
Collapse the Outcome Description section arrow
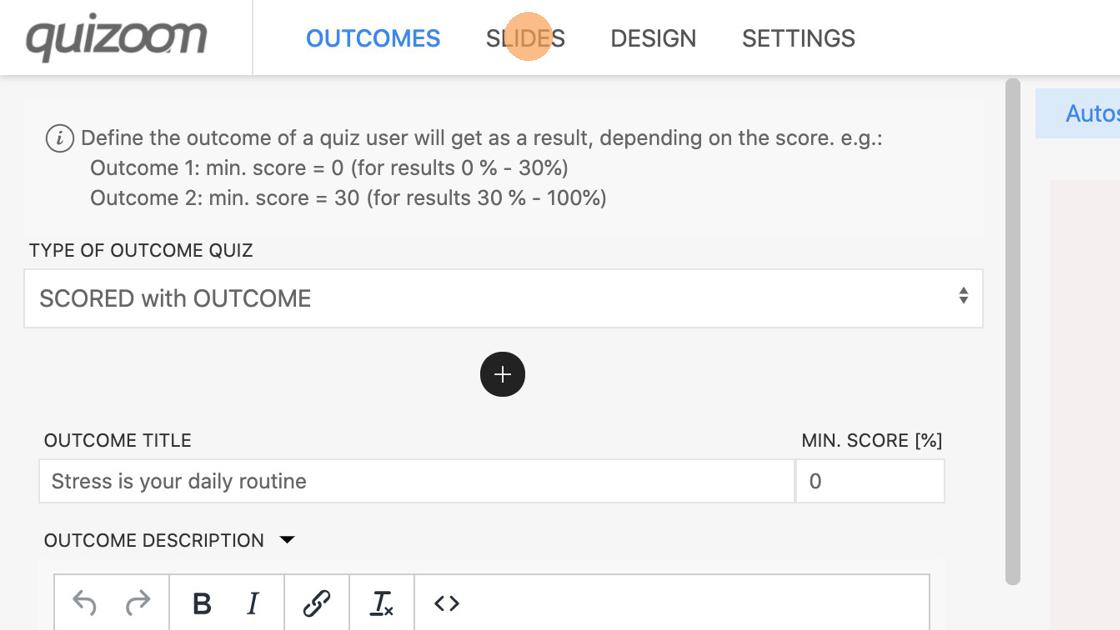pyautogui.click(x=287, y=540)
